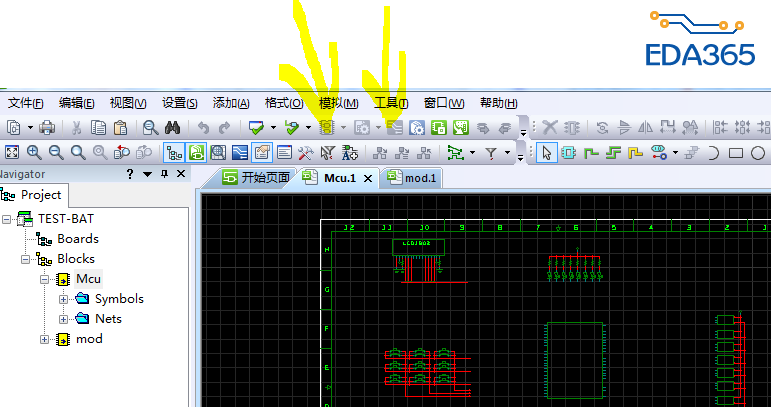The image size is (771, 407).
Task: Click the Zoom In magnifier icon
Action: click(x=34, y=153)
